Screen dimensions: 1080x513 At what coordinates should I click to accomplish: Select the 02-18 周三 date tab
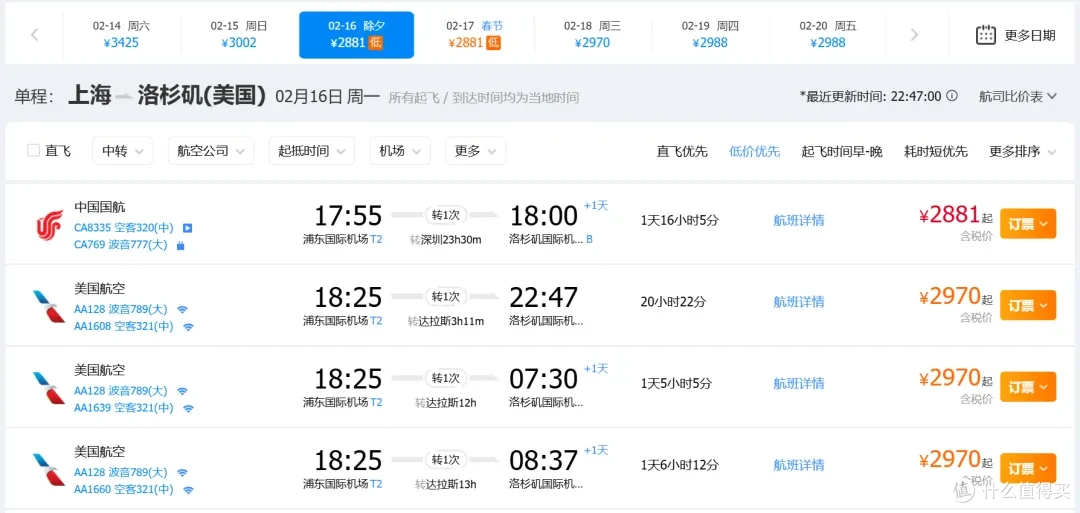coord(592,34)
